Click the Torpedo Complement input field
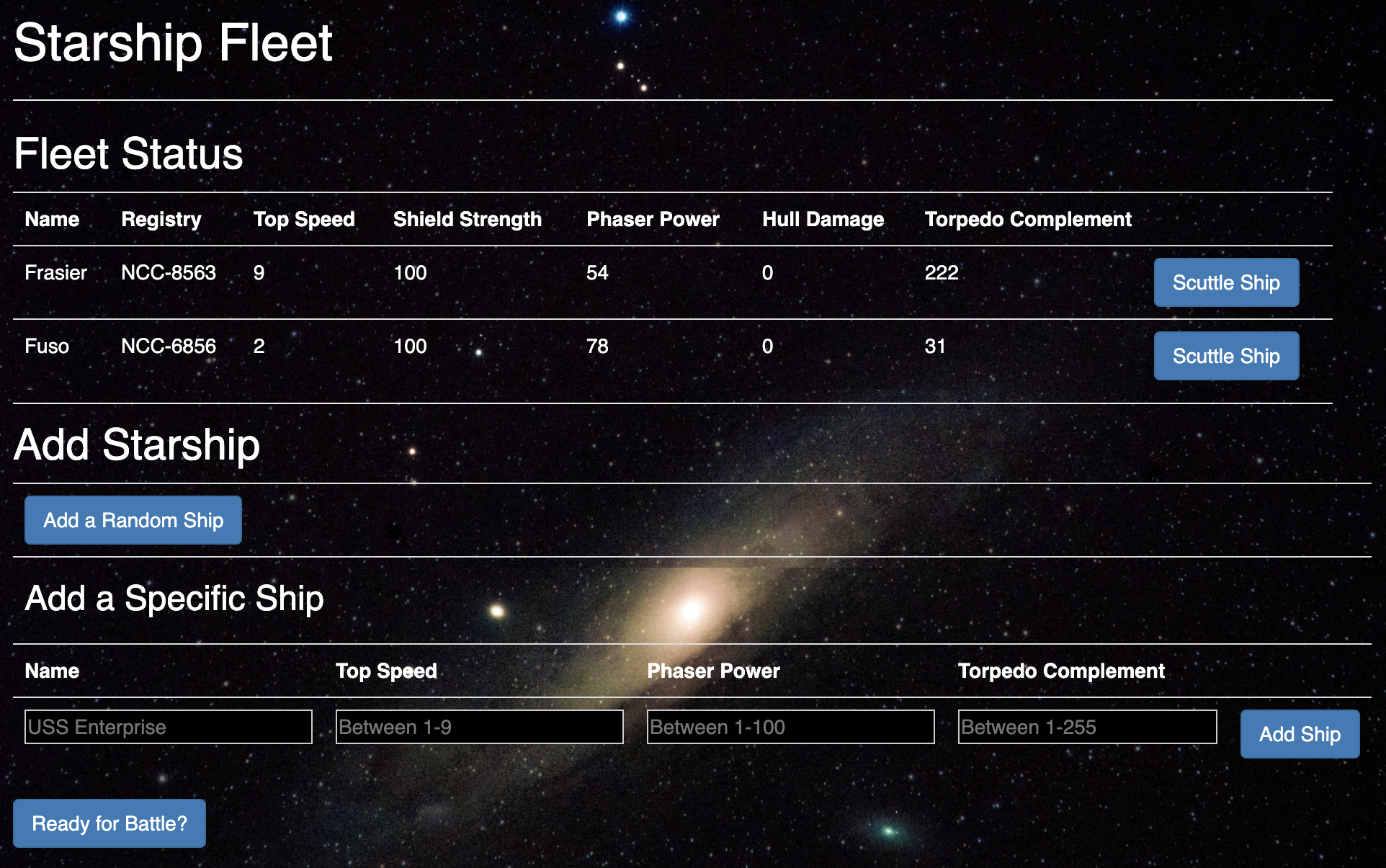The height and width of the screenshot is (868, 1386). 1087,727
